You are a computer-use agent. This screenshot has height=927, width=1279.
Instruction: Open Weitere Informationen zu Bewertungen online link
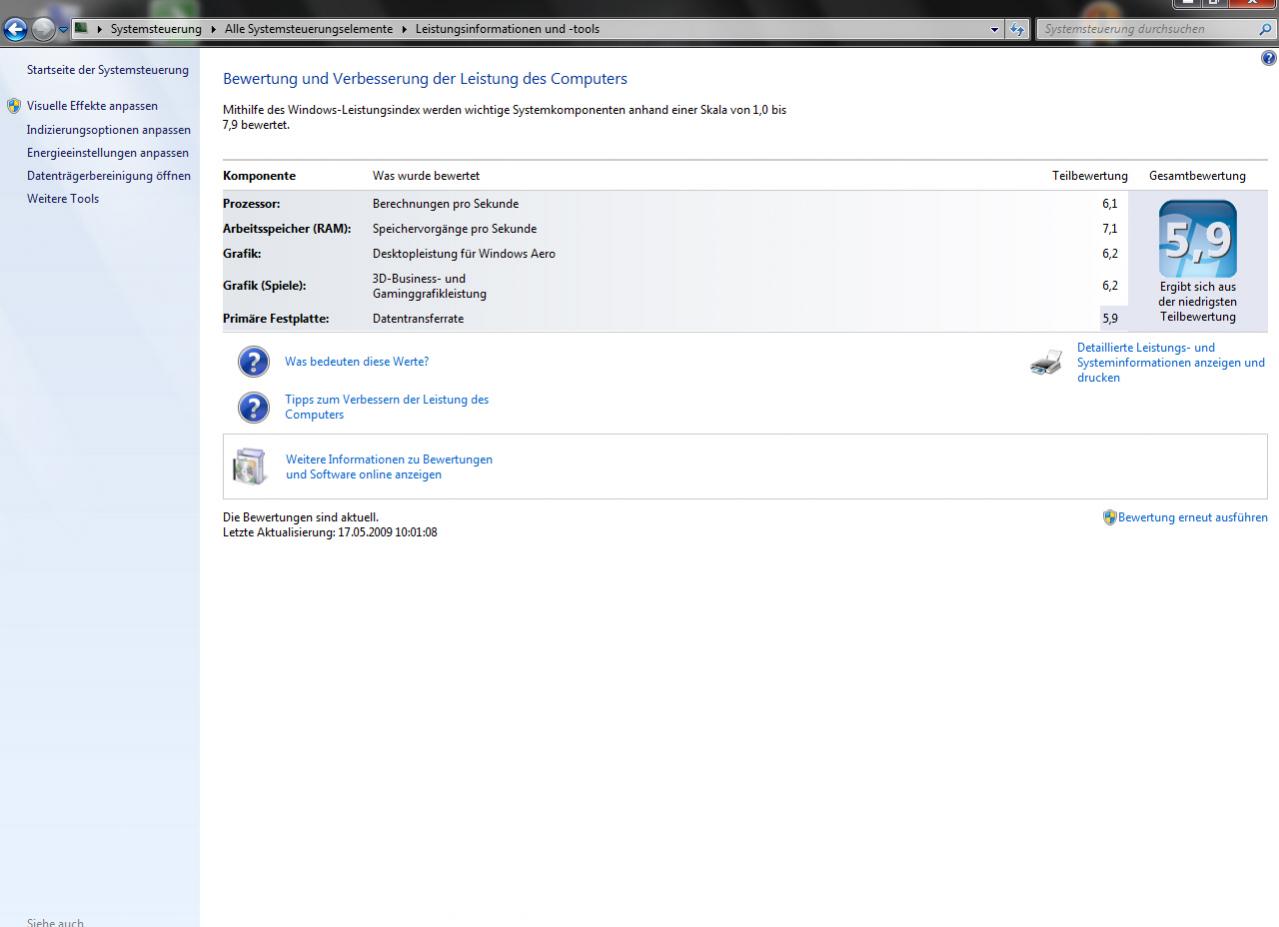(x=389, y=467)
